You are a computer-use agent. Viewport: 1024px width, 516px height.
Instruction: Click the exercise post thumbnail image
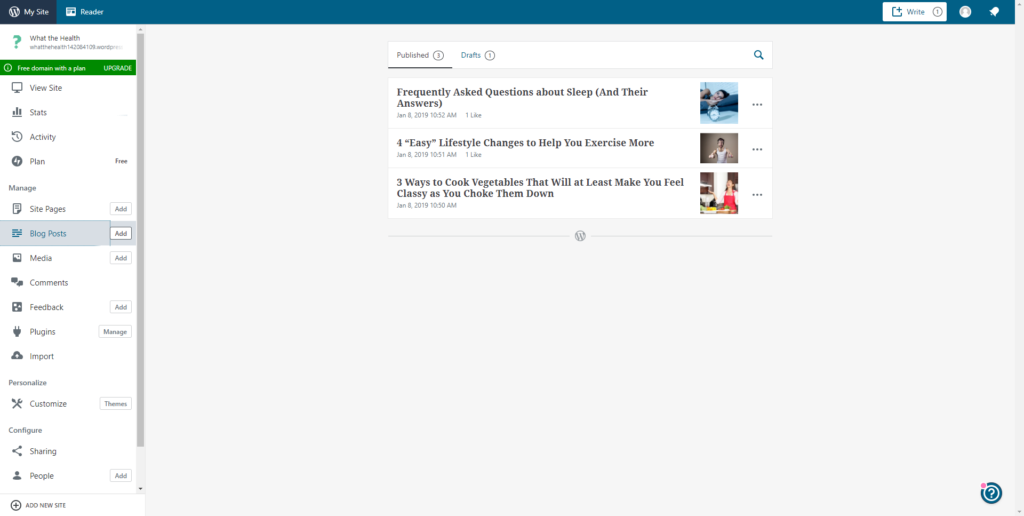point(719,148)
